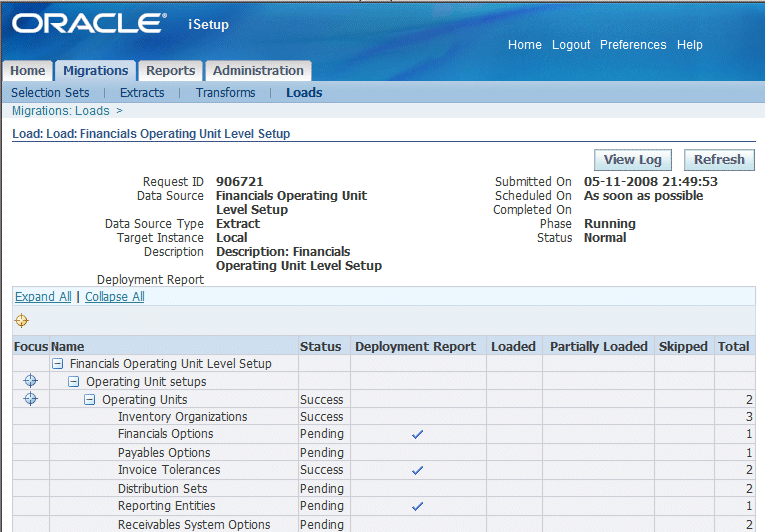Open the Extracts subtab
Viewport: 765px width, 532px height.
point(142,93)
